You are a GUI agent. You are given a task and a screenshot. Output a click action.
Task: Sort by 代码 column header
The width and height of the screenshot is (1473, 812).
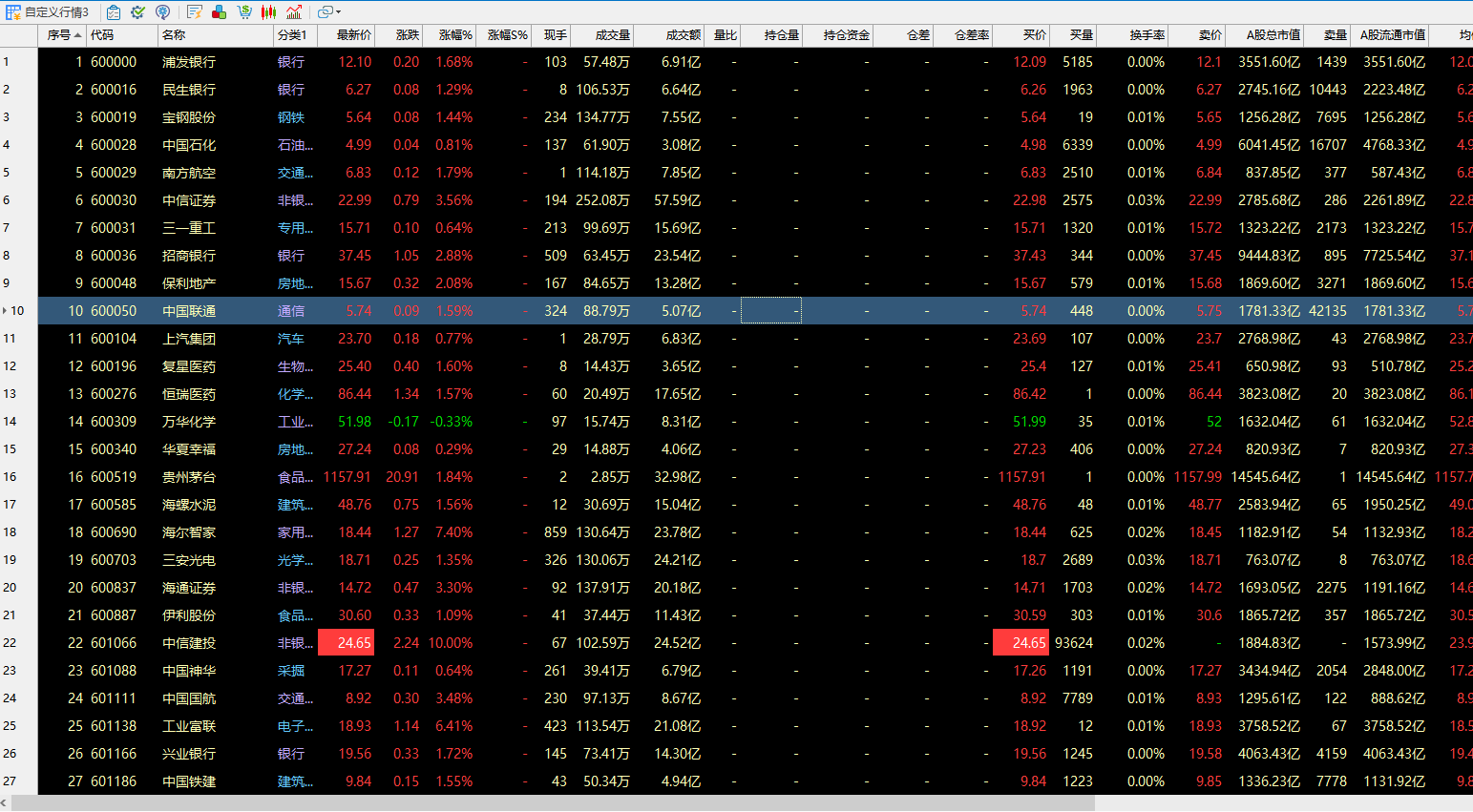tap(122, 35)
